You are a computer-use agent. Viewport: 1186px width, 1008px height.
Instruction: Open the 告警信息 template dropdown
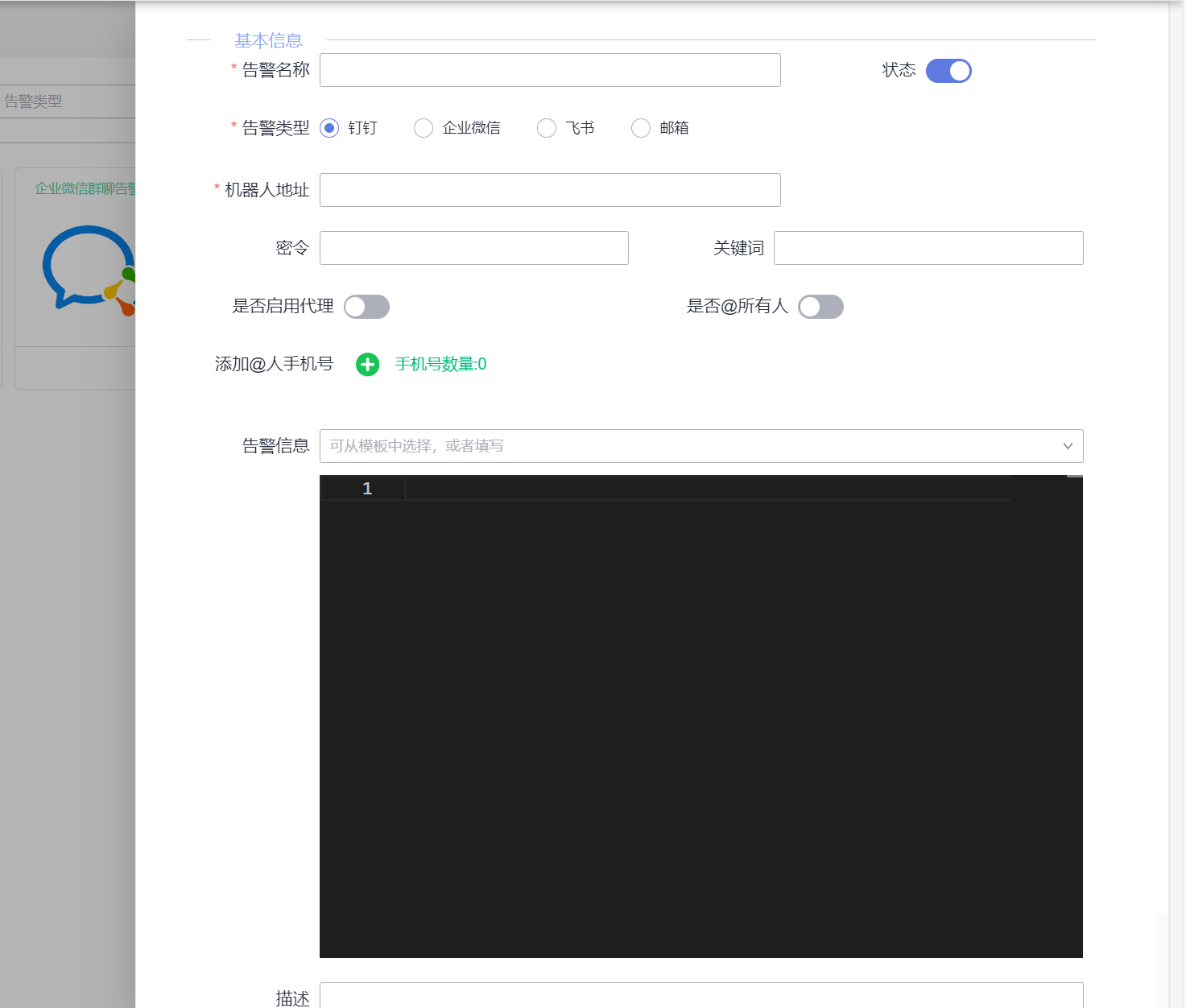click(x=701, y=446)
